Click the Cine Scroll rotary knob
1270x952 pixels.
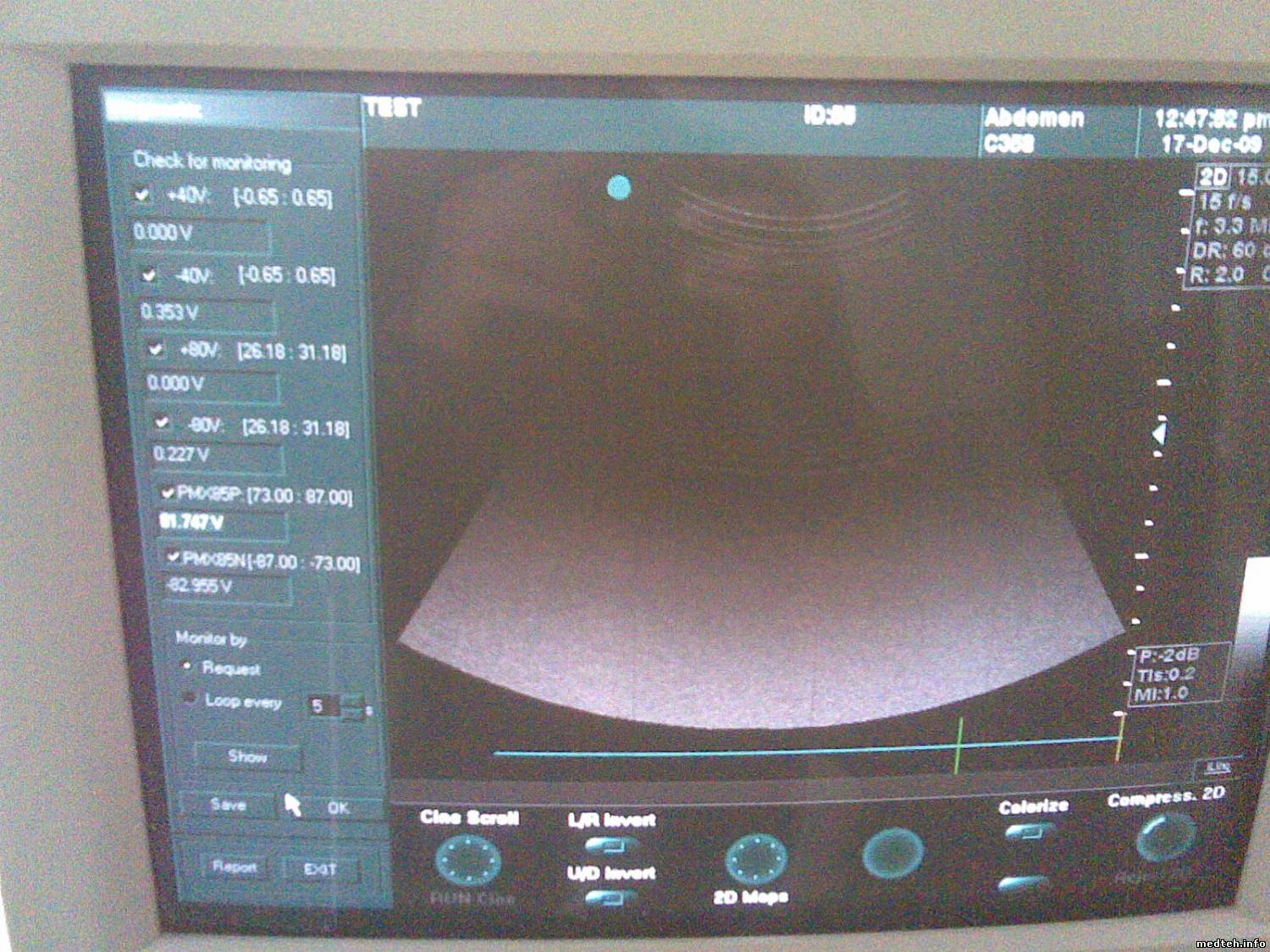pos(467,861)
